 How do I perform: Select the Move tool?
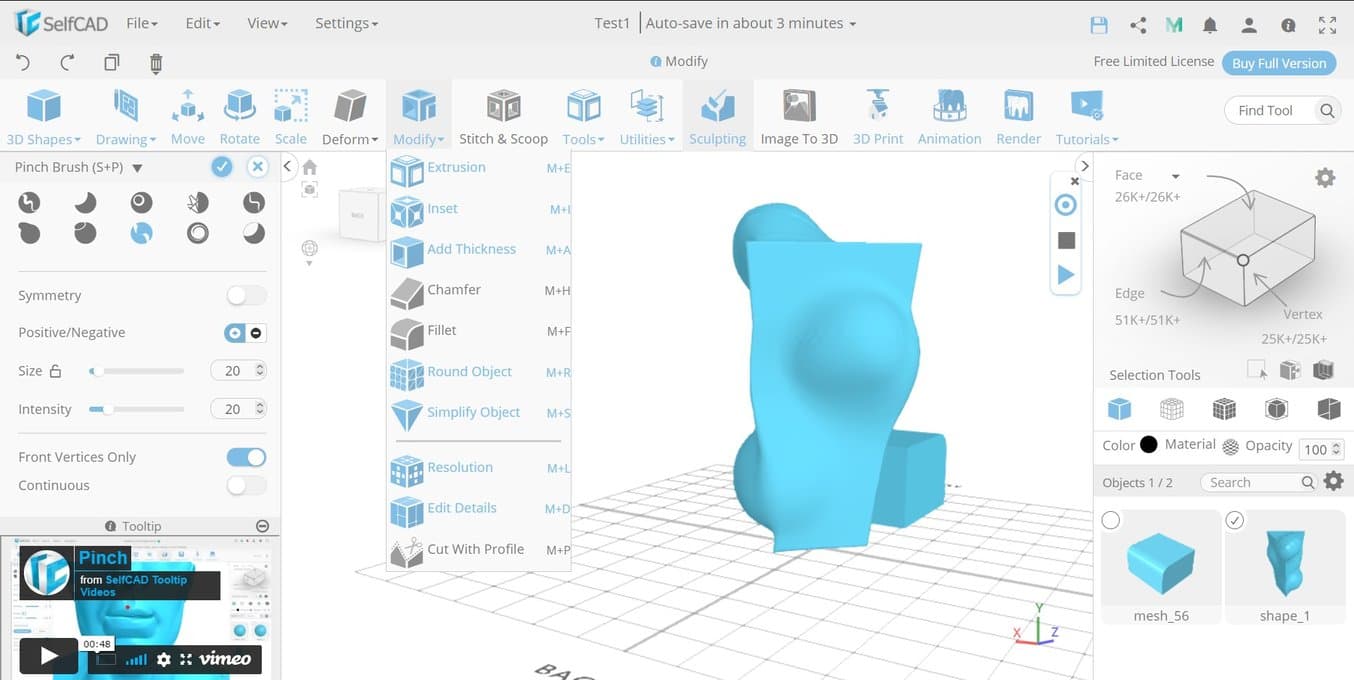[x=187, y=117]
